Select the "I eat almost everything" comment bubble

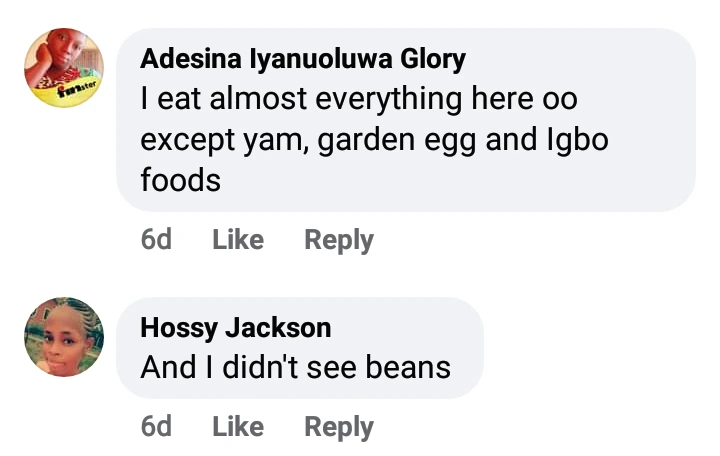tap(405, 140)
